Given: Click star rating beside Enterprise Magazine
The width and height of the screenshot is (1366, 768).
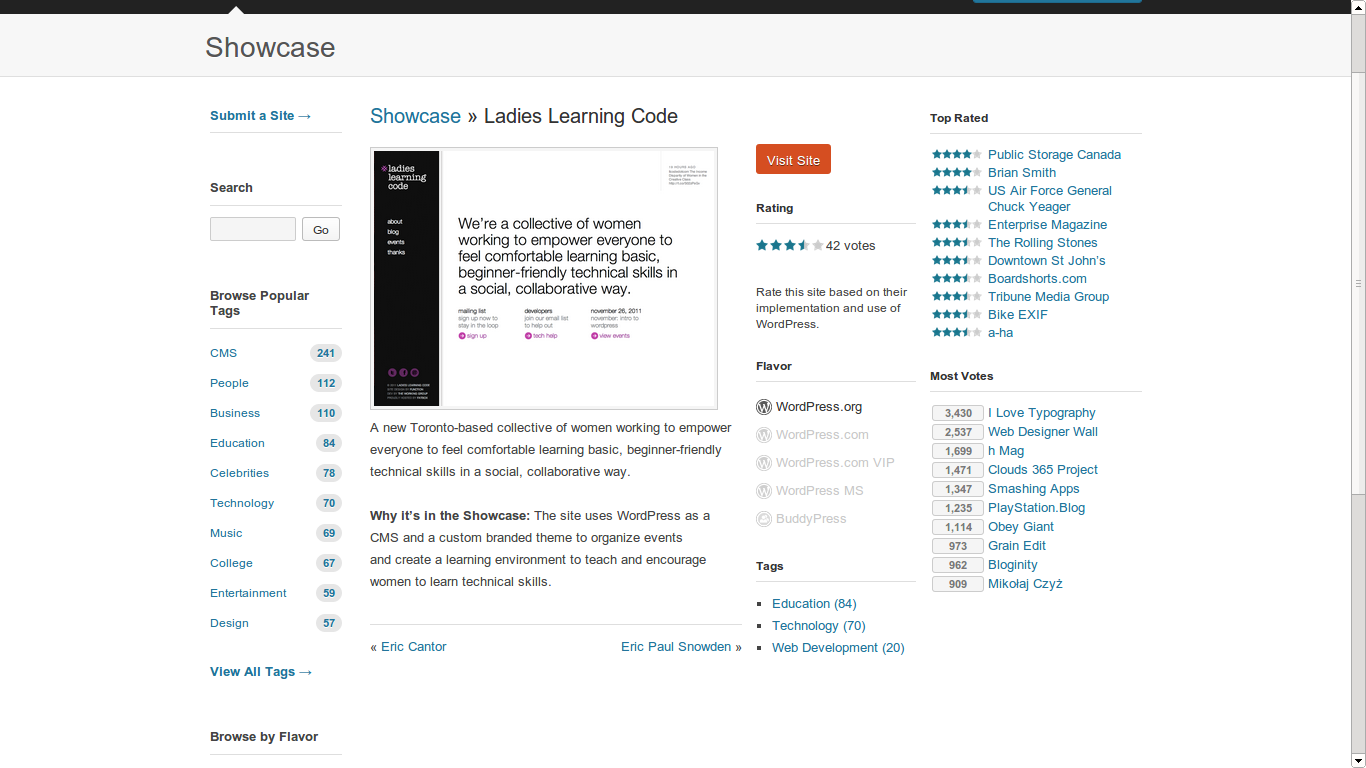Looking at the screenshot, I should tap(957, 224).
